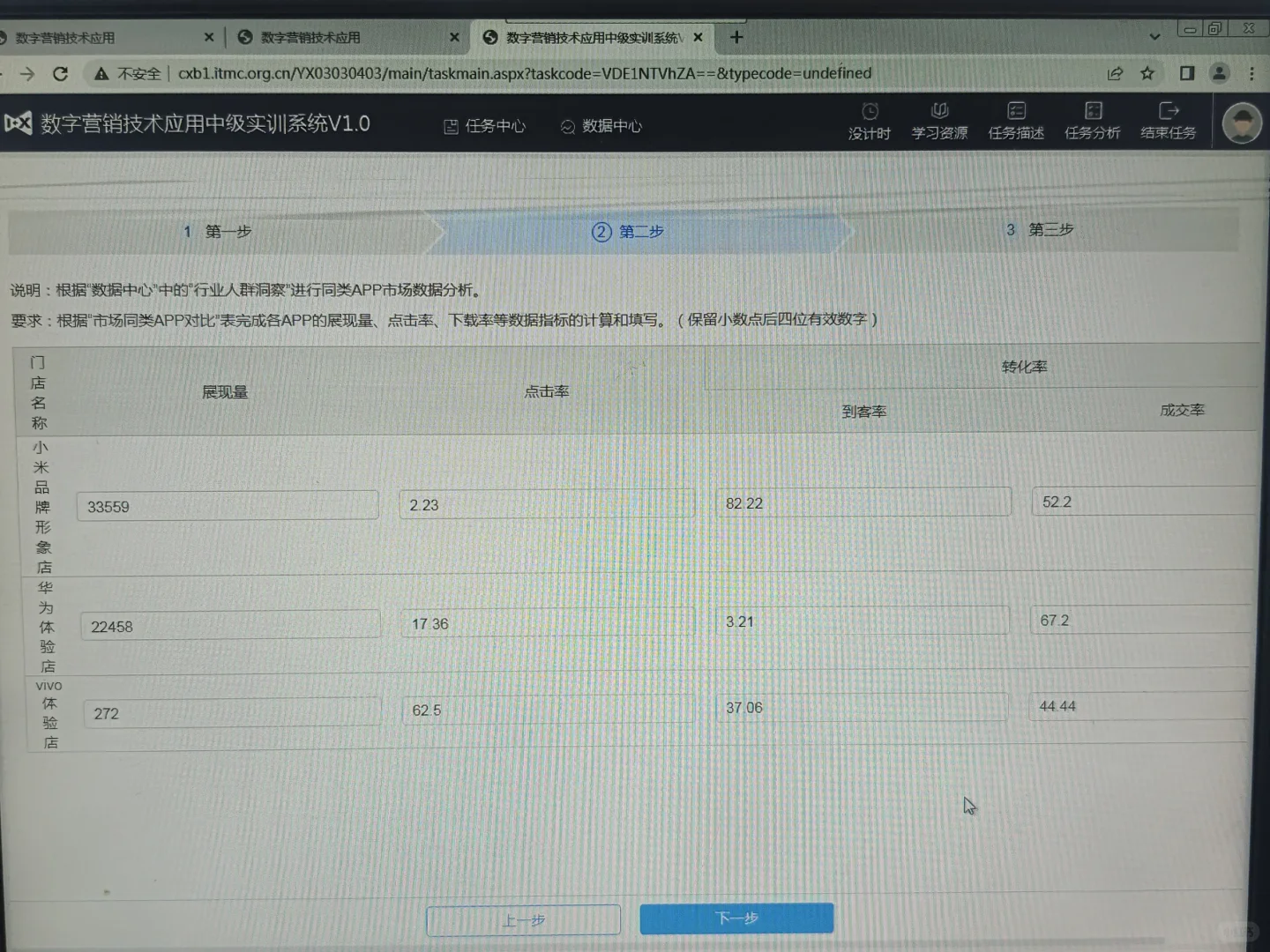Edit 小米 成交率 field with 52.2
Screen dimensions: 1270x952
click(1144, 501)
